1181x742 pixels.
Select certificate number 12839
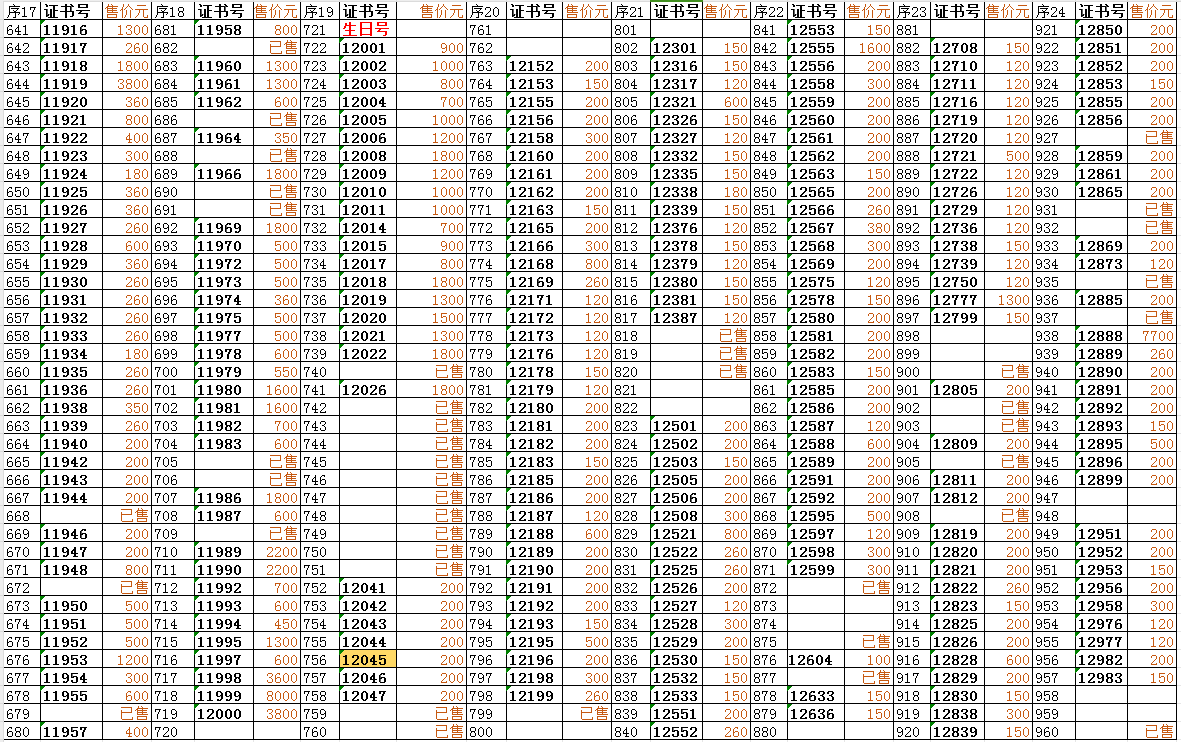click(x=955, y=732)
